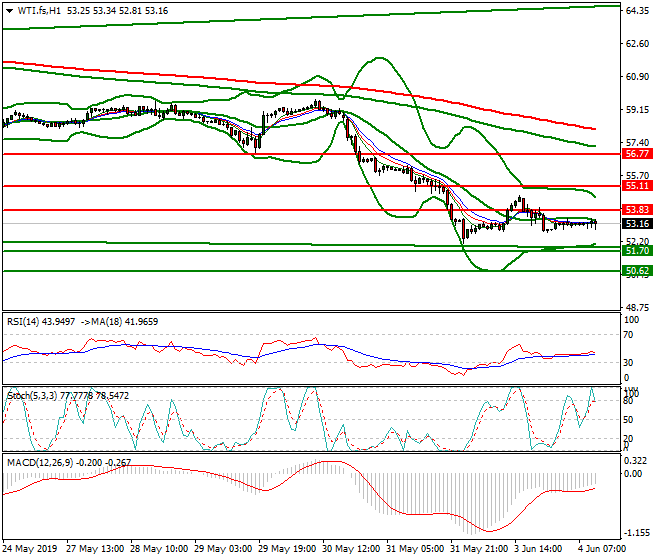This screenshot has height=560, width=660.
Task: Select the Stochastic 50 scale level label
Action: click(x=628, y=420)
